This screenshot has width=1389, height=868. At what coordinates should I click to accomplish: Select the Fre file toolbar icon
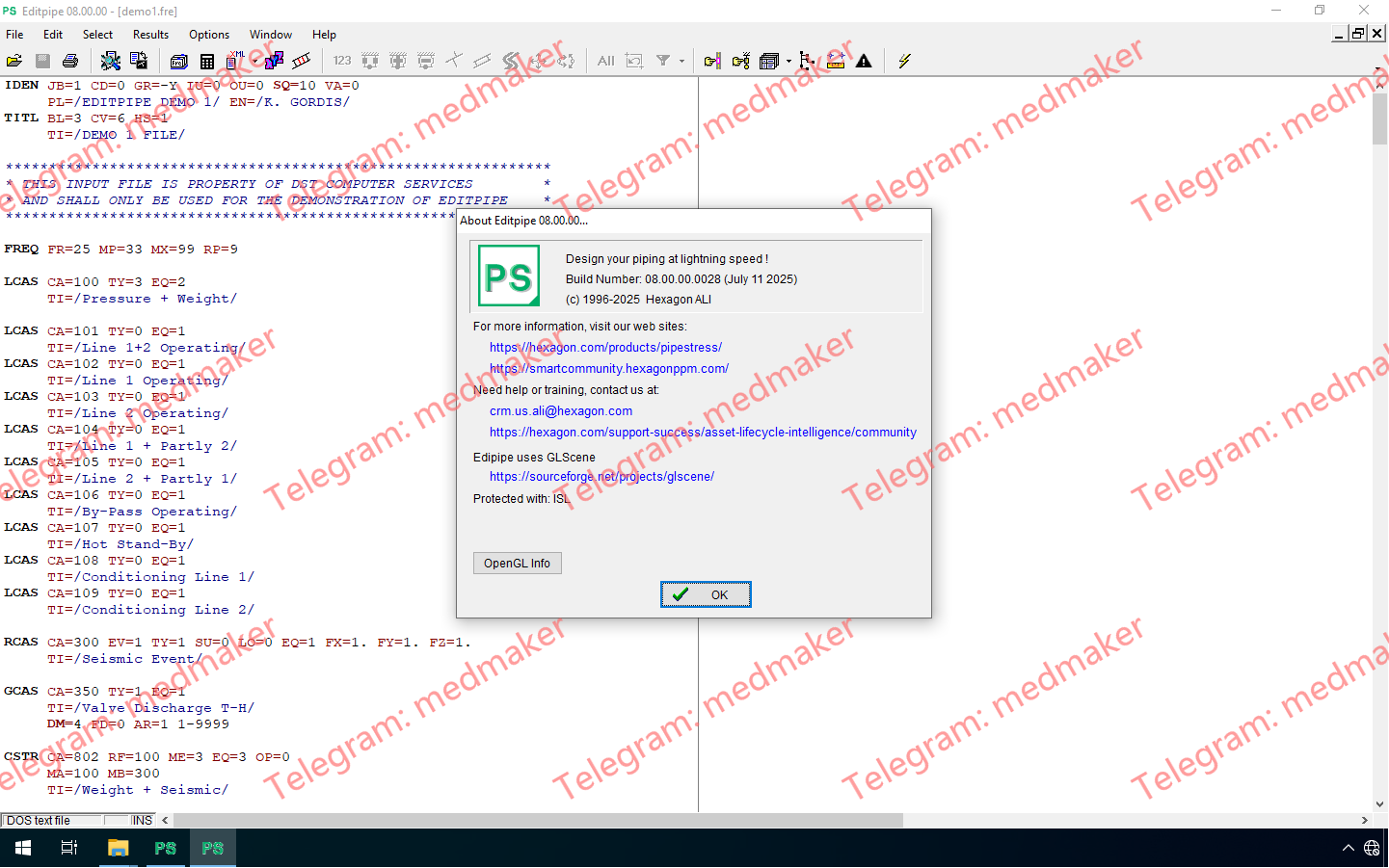pyautogui.click(x=177, y=60)
